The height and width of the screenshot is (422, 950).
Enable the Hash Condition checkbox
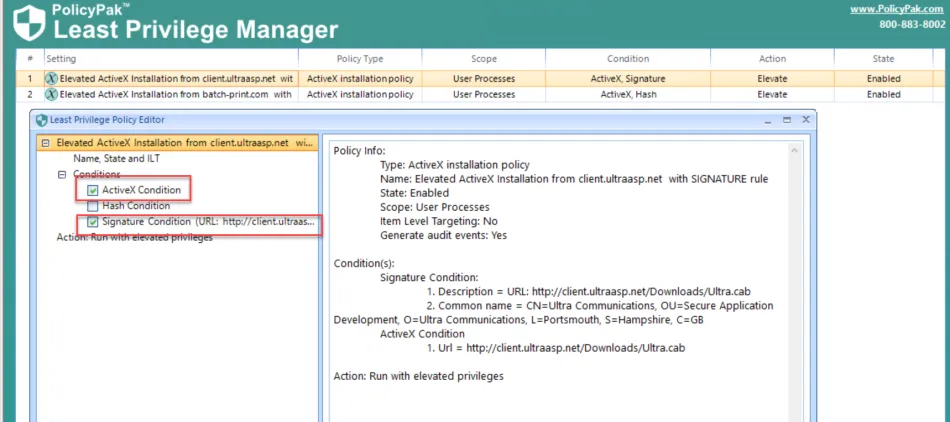(93, 206)
